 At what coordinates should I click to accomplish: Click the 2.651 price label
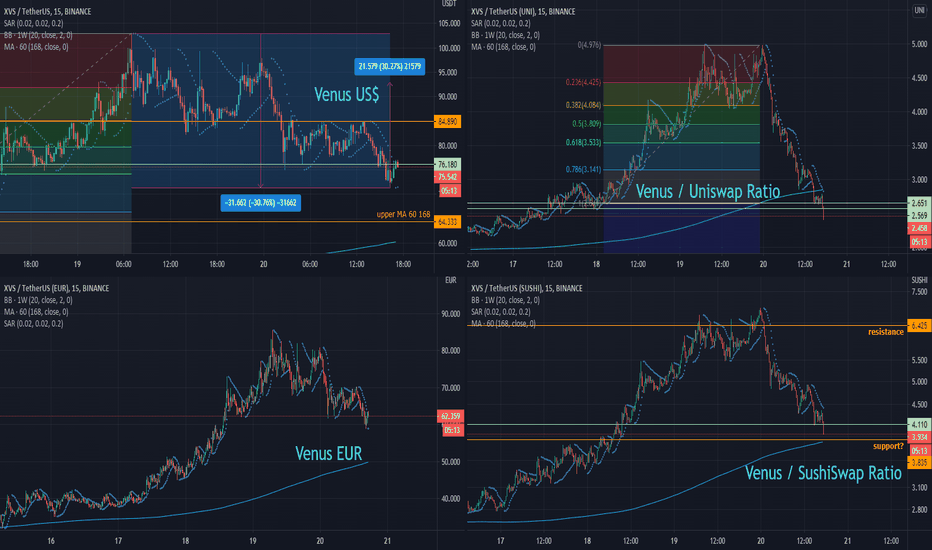pos(919,203)
